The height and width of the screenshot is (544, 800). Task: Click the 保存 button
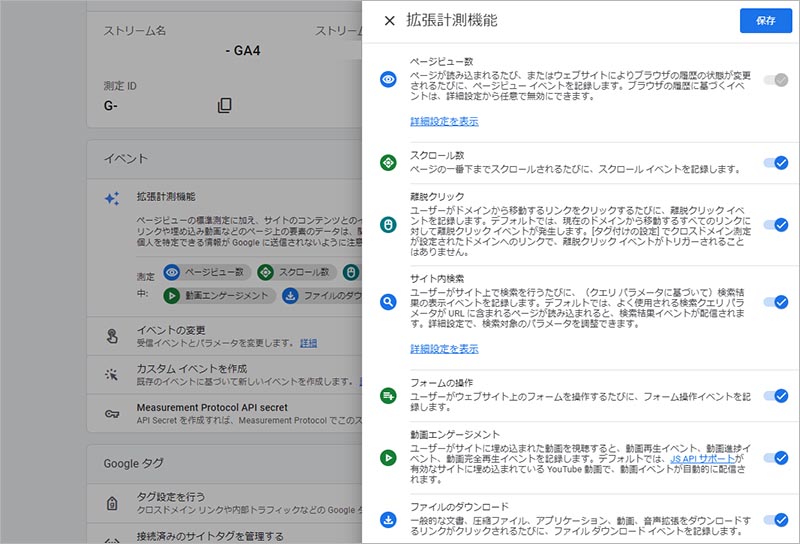765,21
